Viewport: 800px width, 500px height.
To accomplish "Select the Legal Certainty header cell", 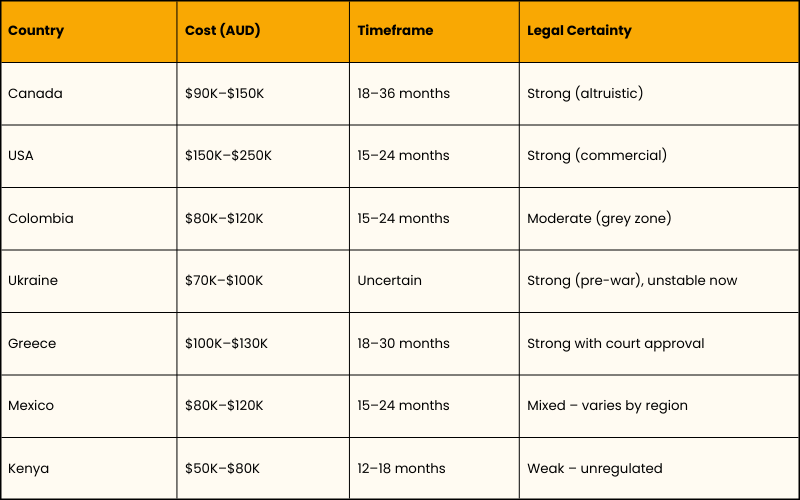I will click(579, 30).
